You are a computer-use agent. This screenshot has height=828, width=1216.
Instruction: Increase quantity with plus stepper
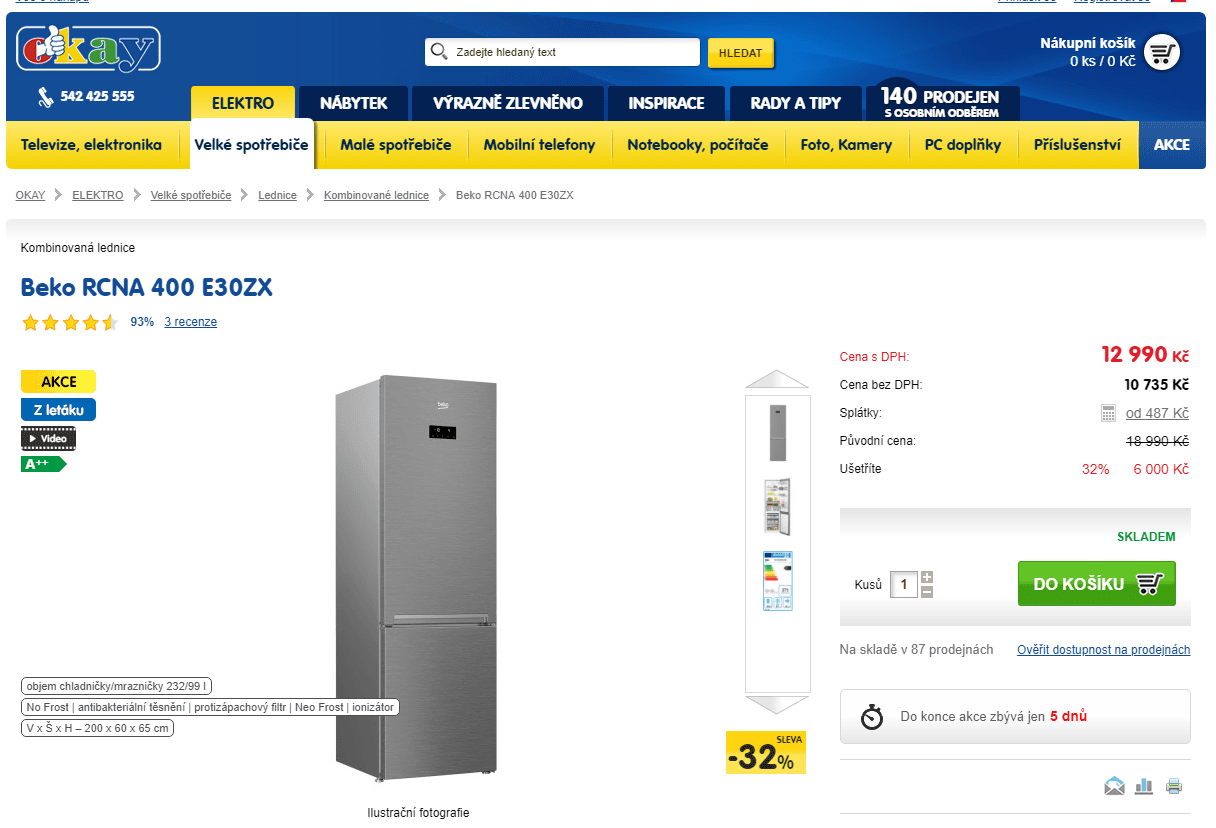pyautogui.click(x=926, y=577)
